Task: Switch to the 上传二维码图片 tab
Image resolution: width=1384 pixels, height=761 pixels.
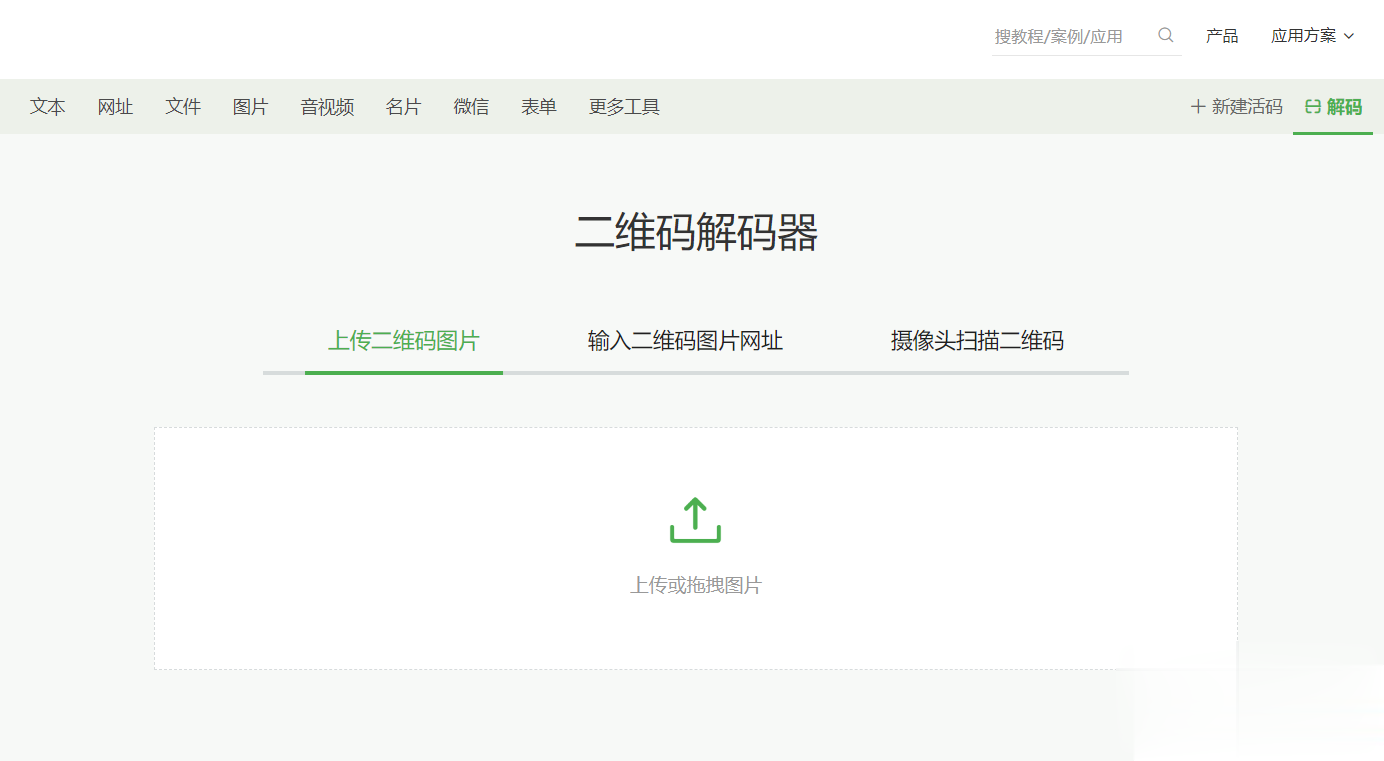Action: tap(404, 341)
